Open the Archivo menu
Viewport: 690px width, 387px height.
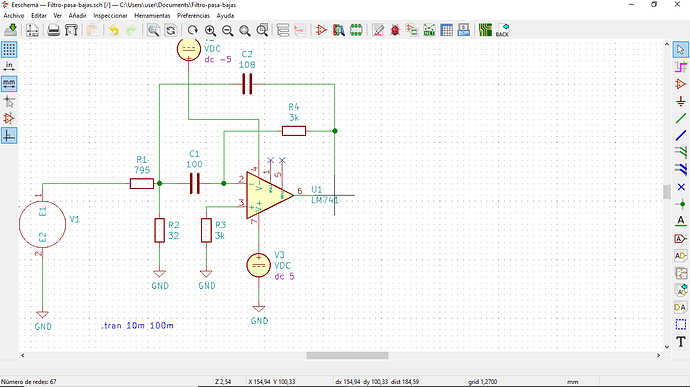(14, 15)
